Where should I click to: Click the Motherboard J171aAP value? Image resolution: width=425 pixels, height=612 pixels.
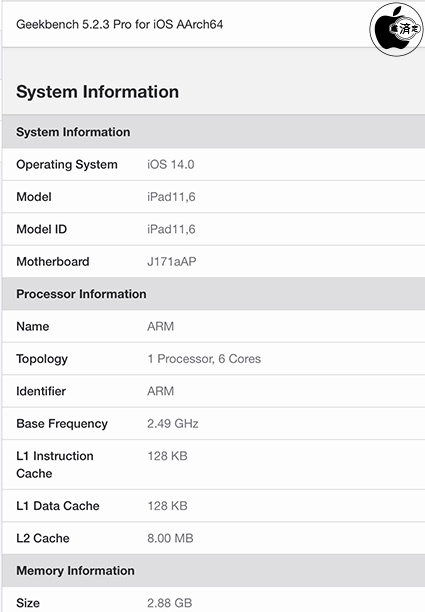(x=172, y=262)
